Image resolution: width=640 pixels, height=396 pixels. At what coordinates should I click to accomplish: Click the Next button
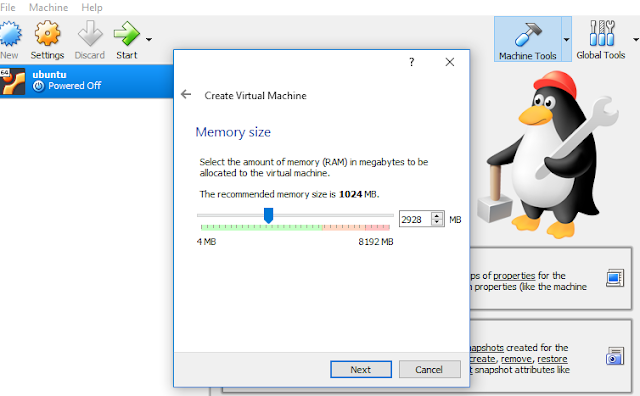(361, 369)
